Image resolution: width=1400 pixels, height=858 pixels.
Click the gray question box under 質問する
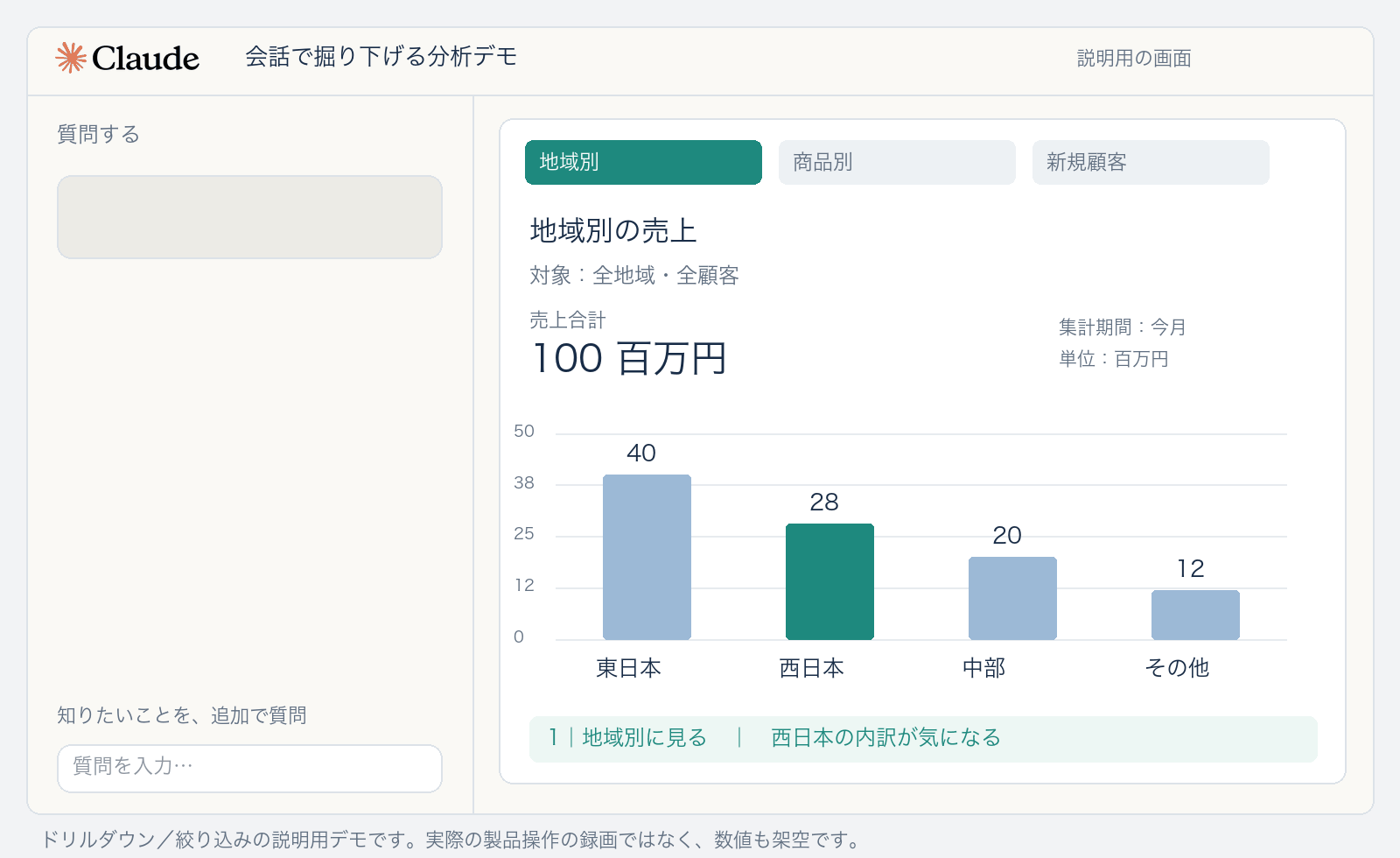(x=249, y=217)
